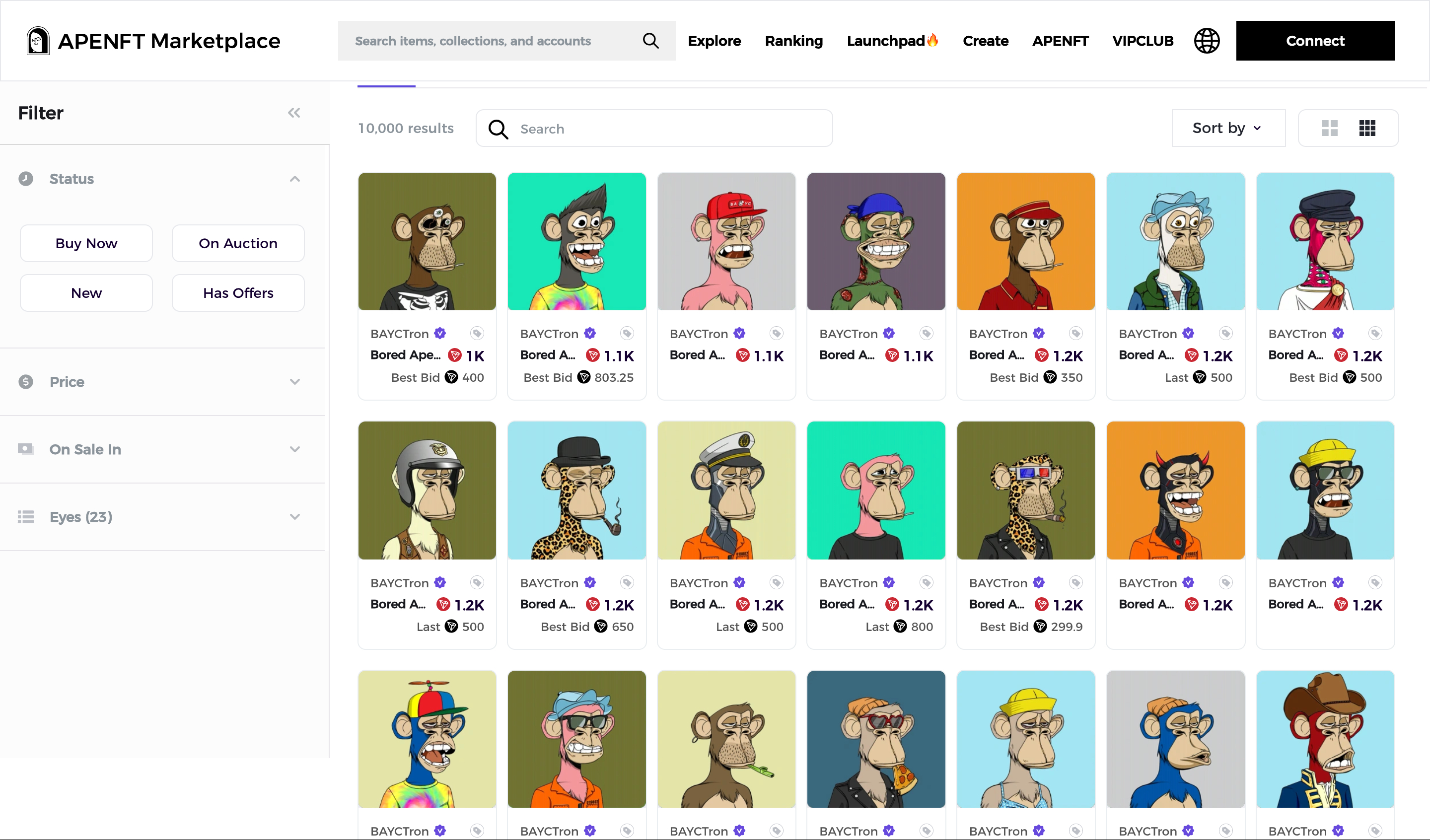Screen dimensions: 1430x840
Task: Click the tag icon on Last 800 card
Action: [926, 583]
